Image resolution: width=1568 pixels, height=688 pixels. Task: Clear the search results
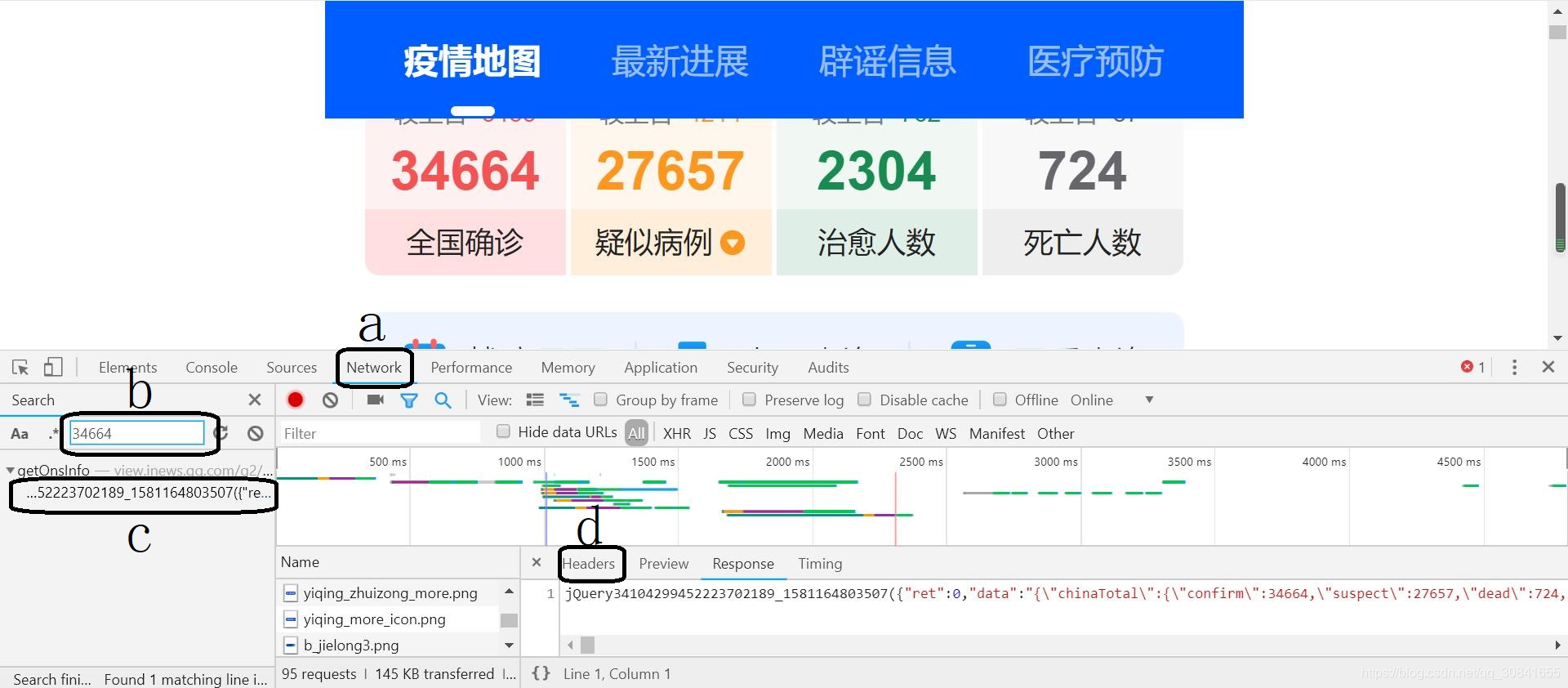tap(256, 433)
